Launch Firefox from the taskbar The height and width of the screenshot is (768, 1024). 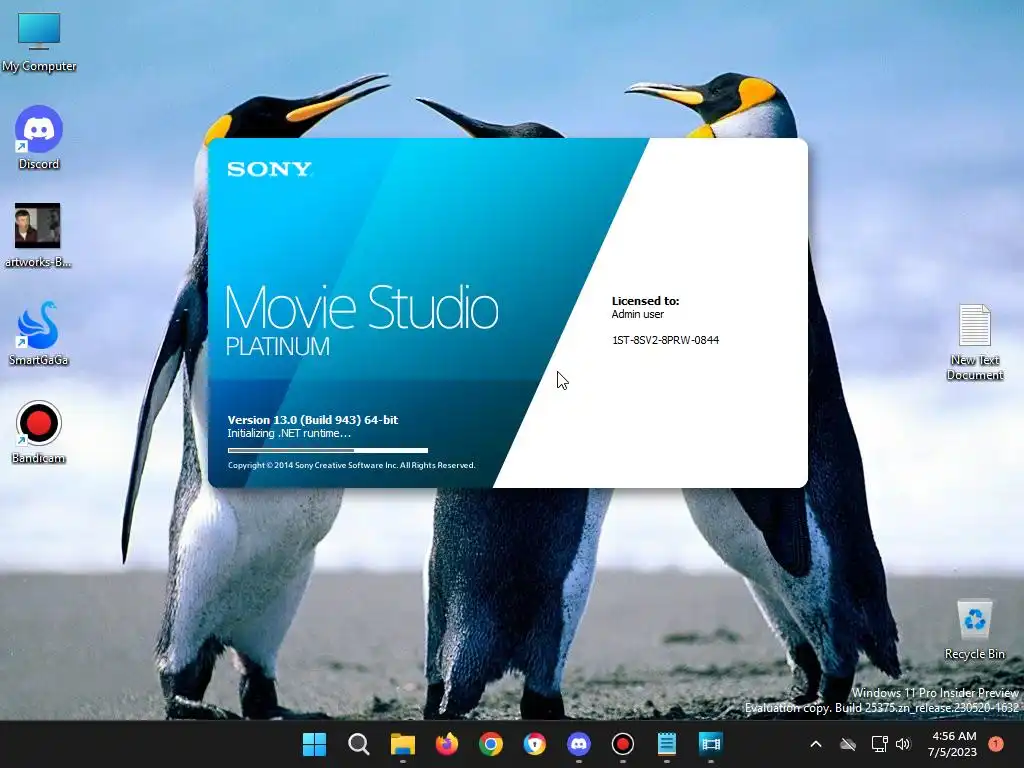[447, 744]
